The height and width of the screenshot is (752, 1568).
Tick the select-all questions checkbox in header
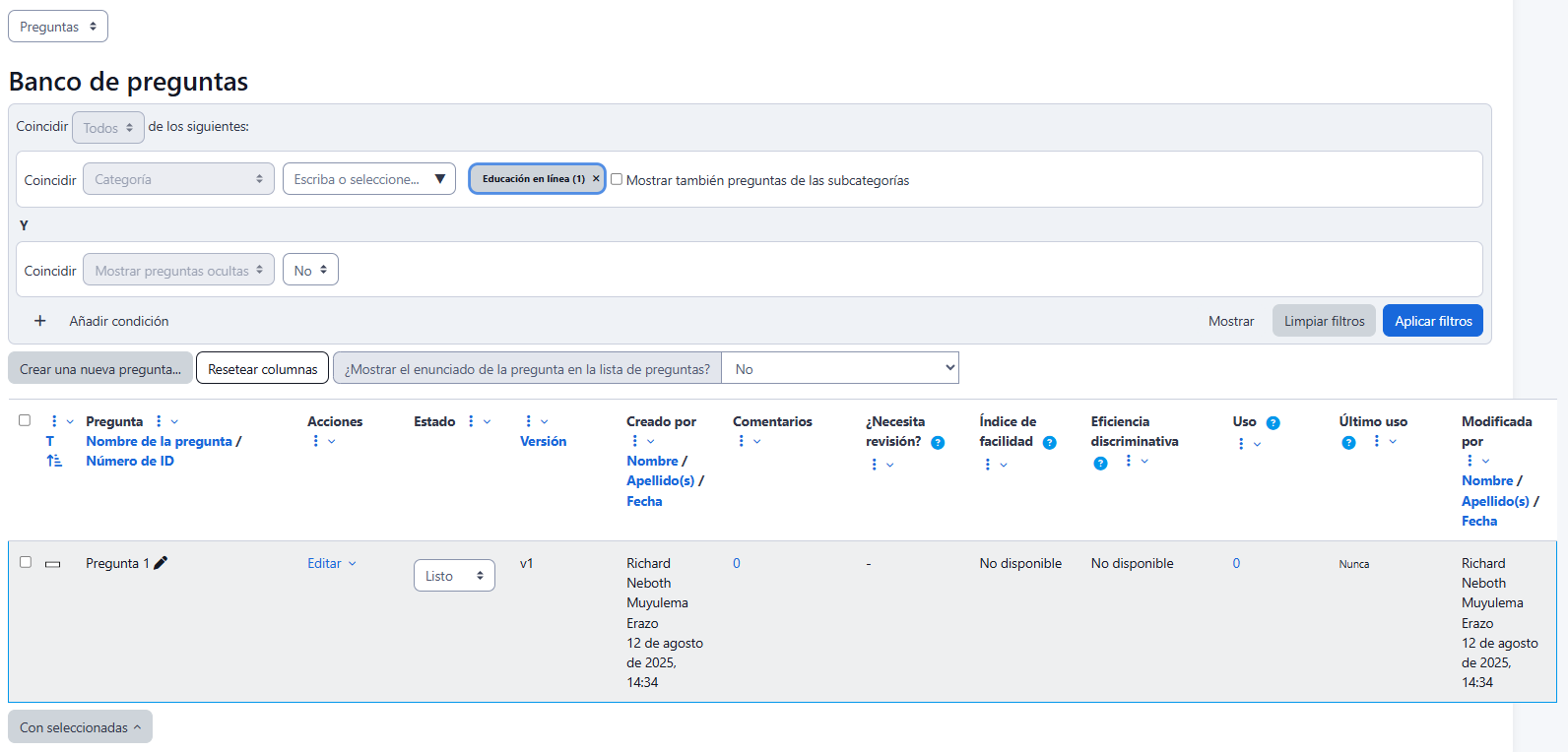point(25,420)
